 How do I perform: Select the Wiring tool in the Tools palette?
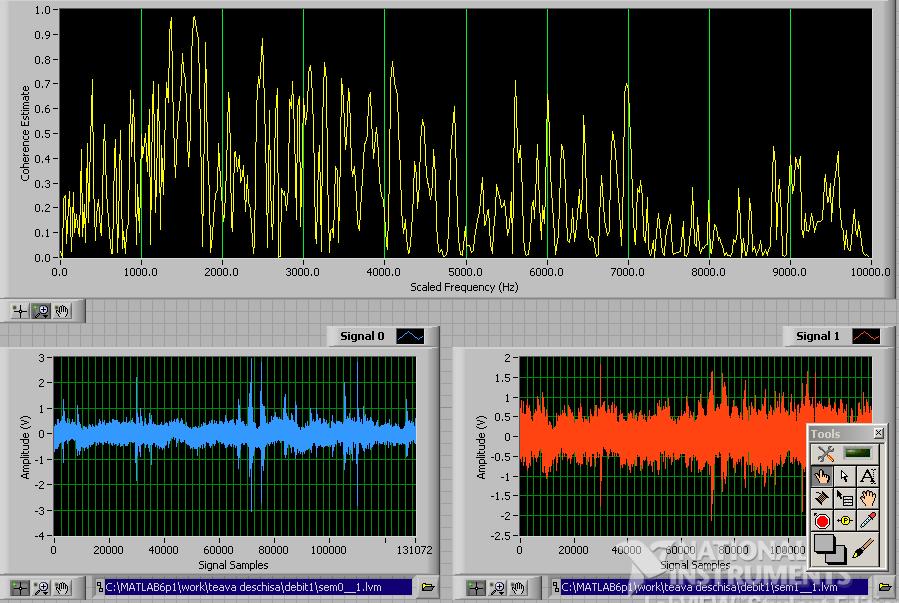click(821, 498)
